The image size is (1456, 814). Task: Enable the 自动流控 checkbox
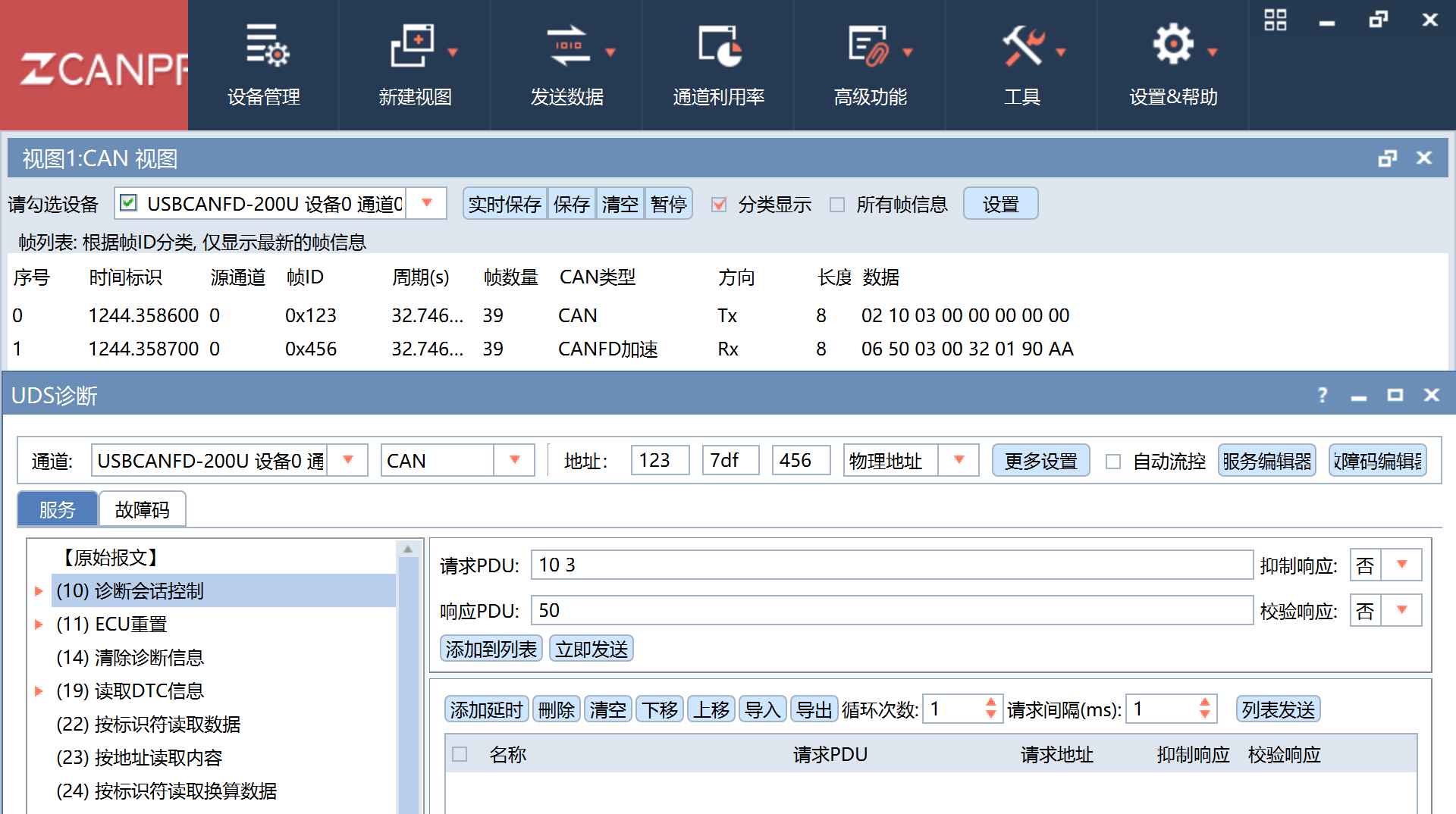(x=1113, y=461)
